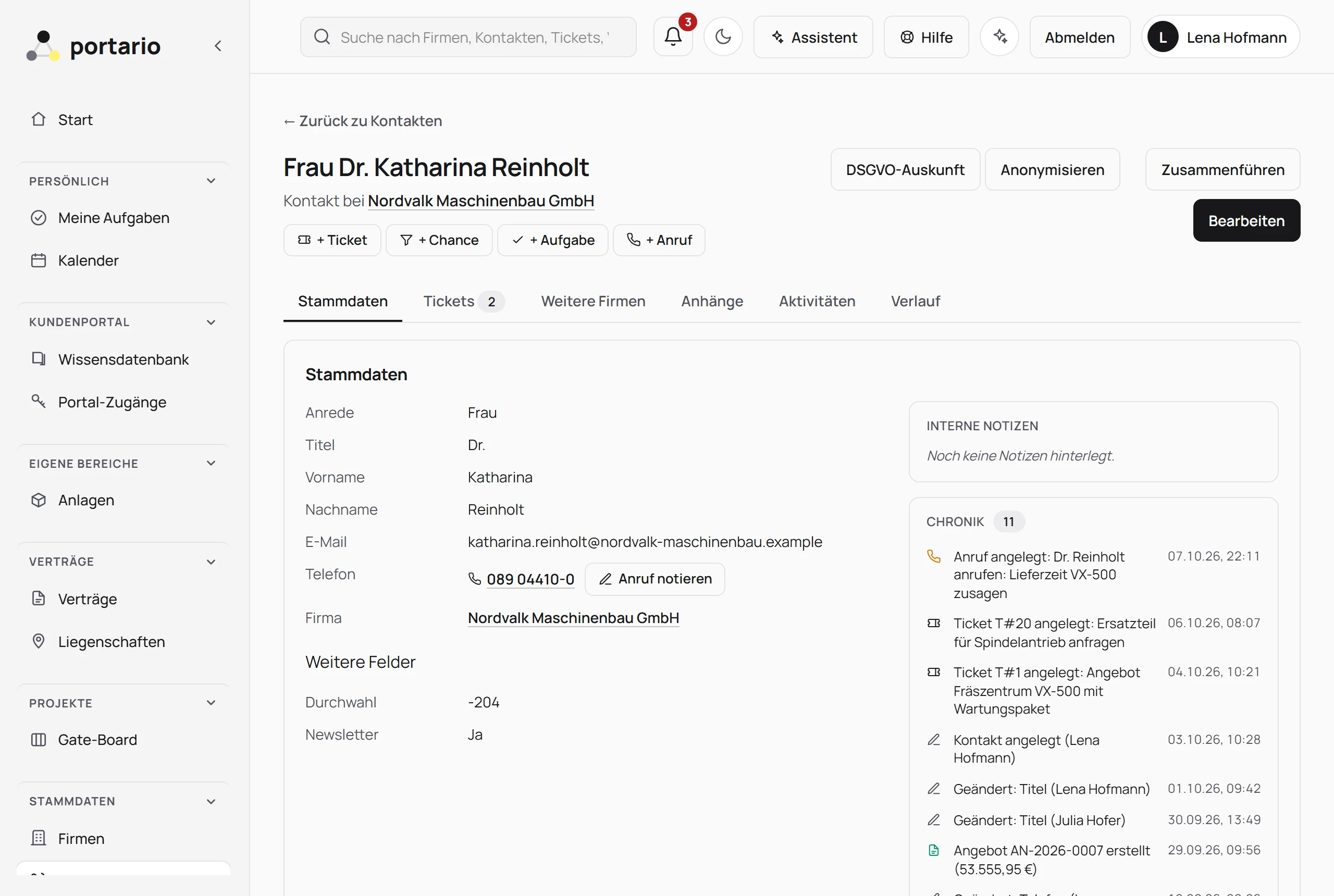Image resolution: width=1334 pixels, height=896 pixels.
Task: Collapse the STAMMDATEN sidebar section
Action: click(x=211, y=801)
